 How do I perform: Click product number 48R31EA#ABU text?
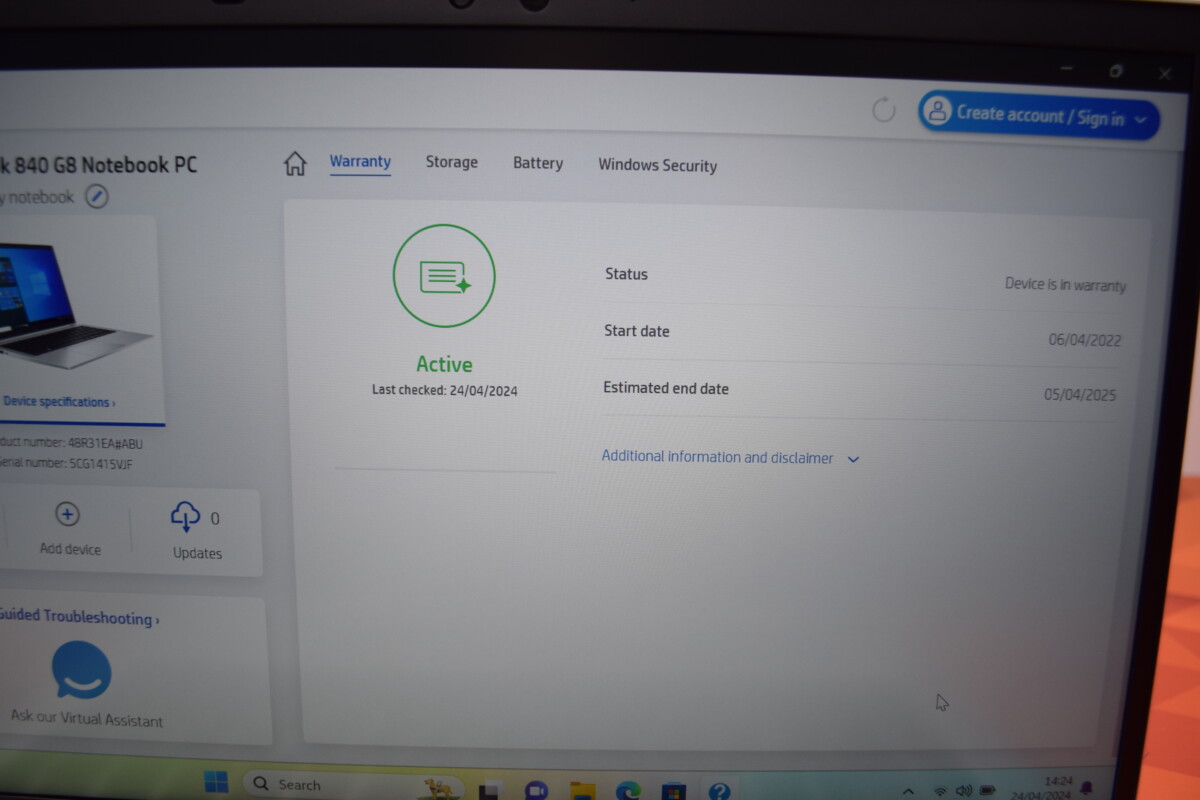click(71, 444)
